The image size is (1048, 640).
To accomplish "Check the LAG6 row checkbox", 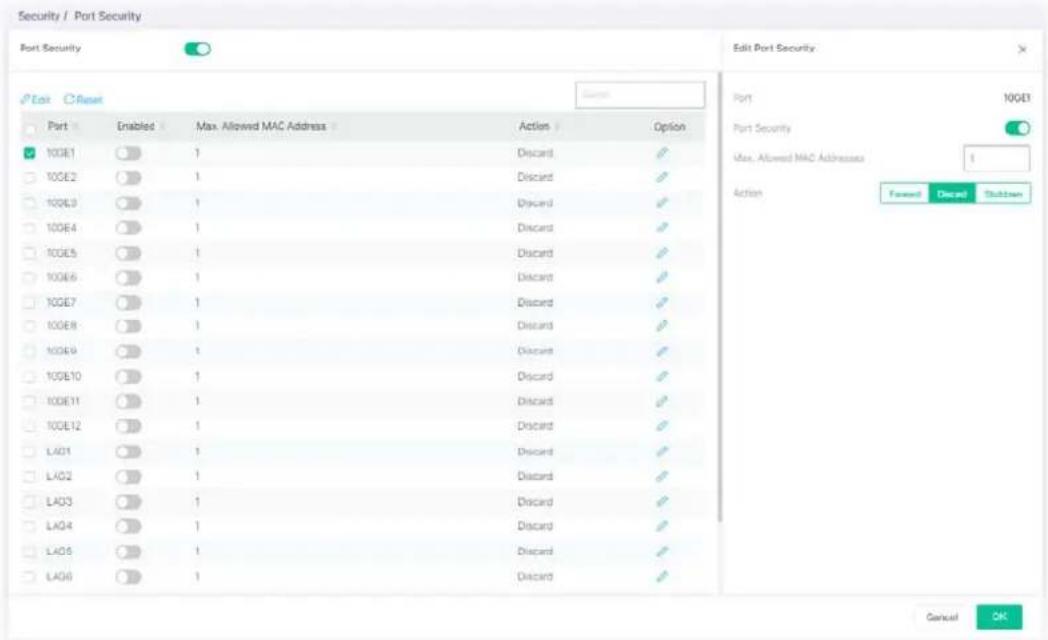I will (x=29, y=577).
